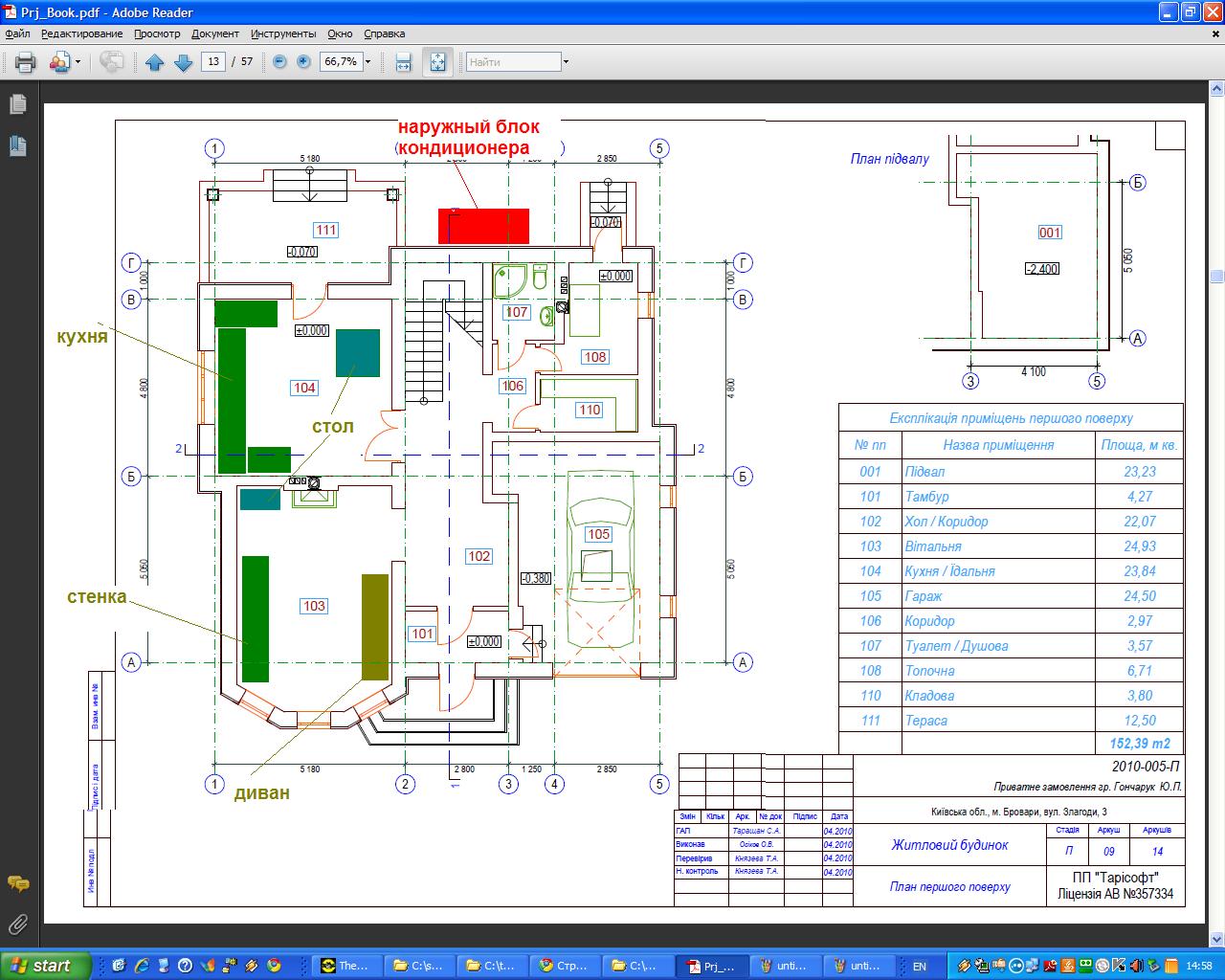
Task: Open the Файл menu
Action: coord(17,33)
